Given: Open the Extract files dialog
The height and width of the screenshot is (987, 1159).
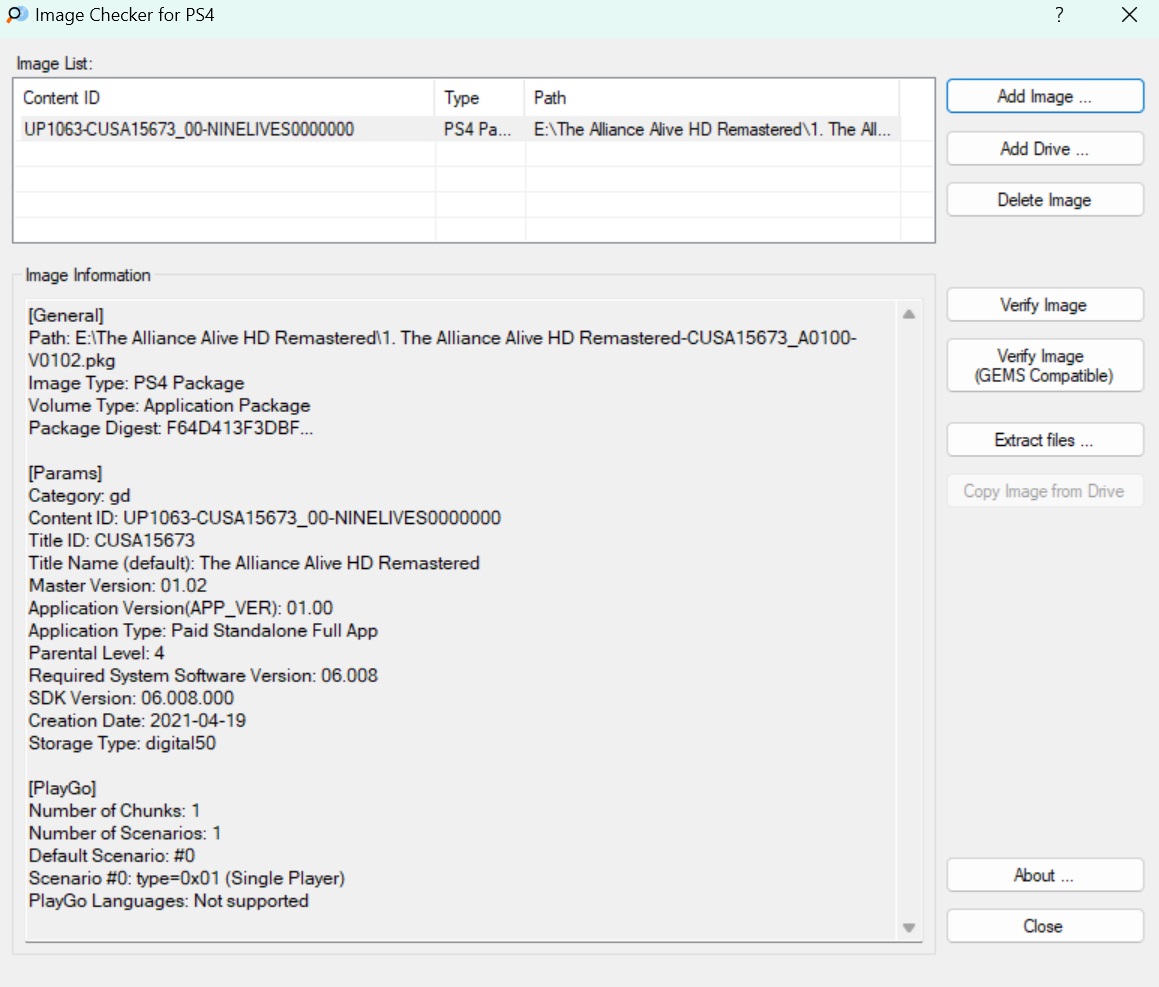Looking at the screenshot, I should [1044, 440].
